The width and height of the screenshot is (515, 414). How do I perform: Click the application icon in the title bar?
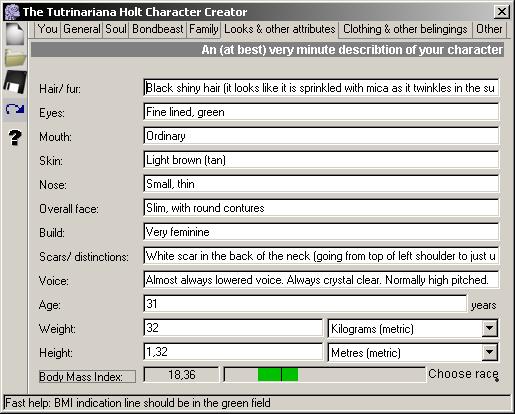pos(13,12)
